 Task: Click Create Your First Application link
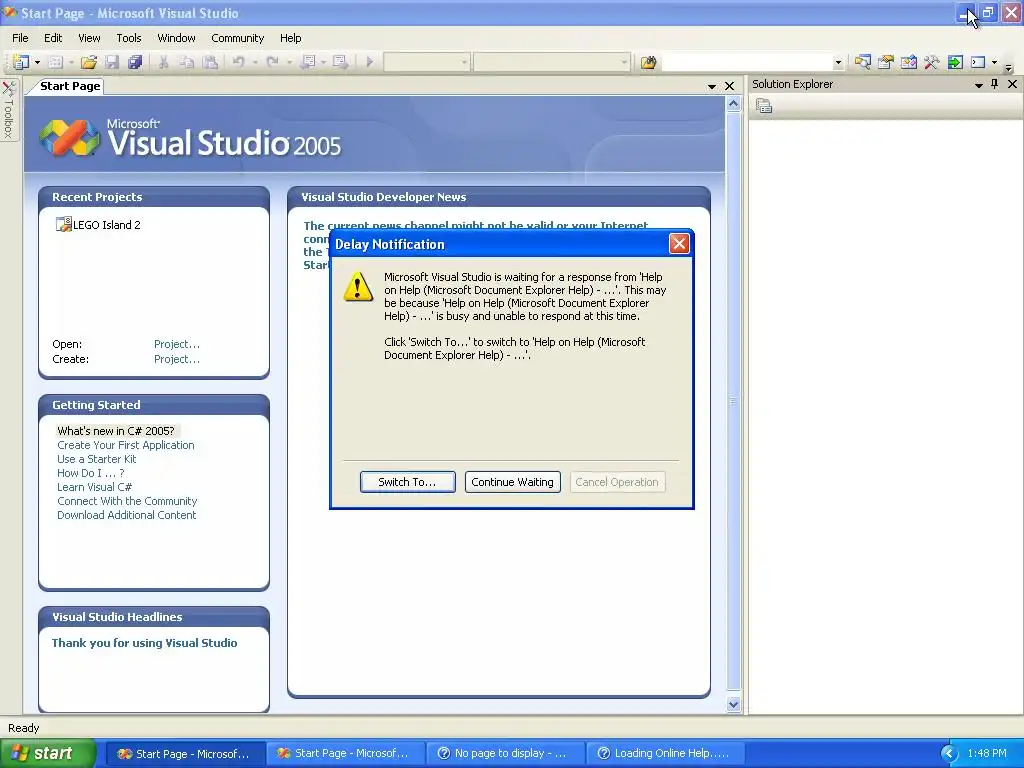125,445
